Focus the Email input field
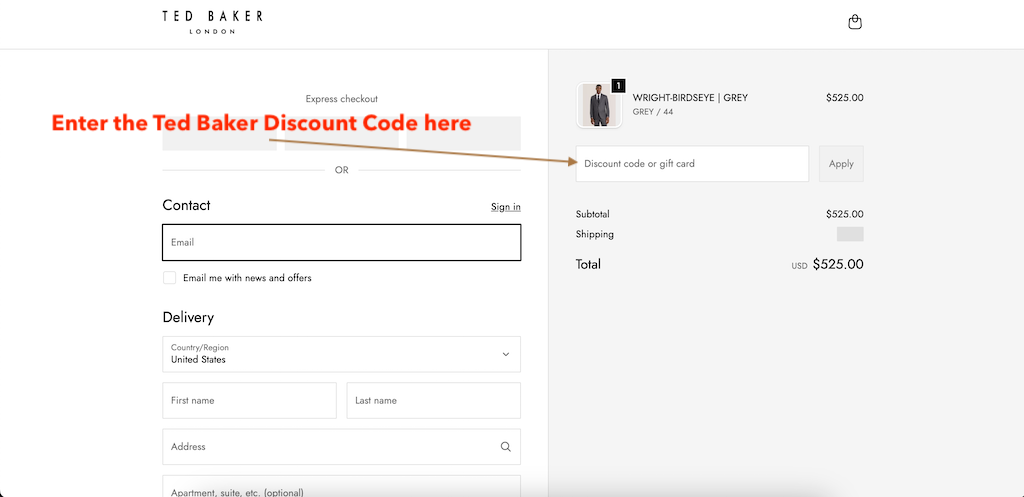The image size is (1024, 497). click(x=341, y=242)
